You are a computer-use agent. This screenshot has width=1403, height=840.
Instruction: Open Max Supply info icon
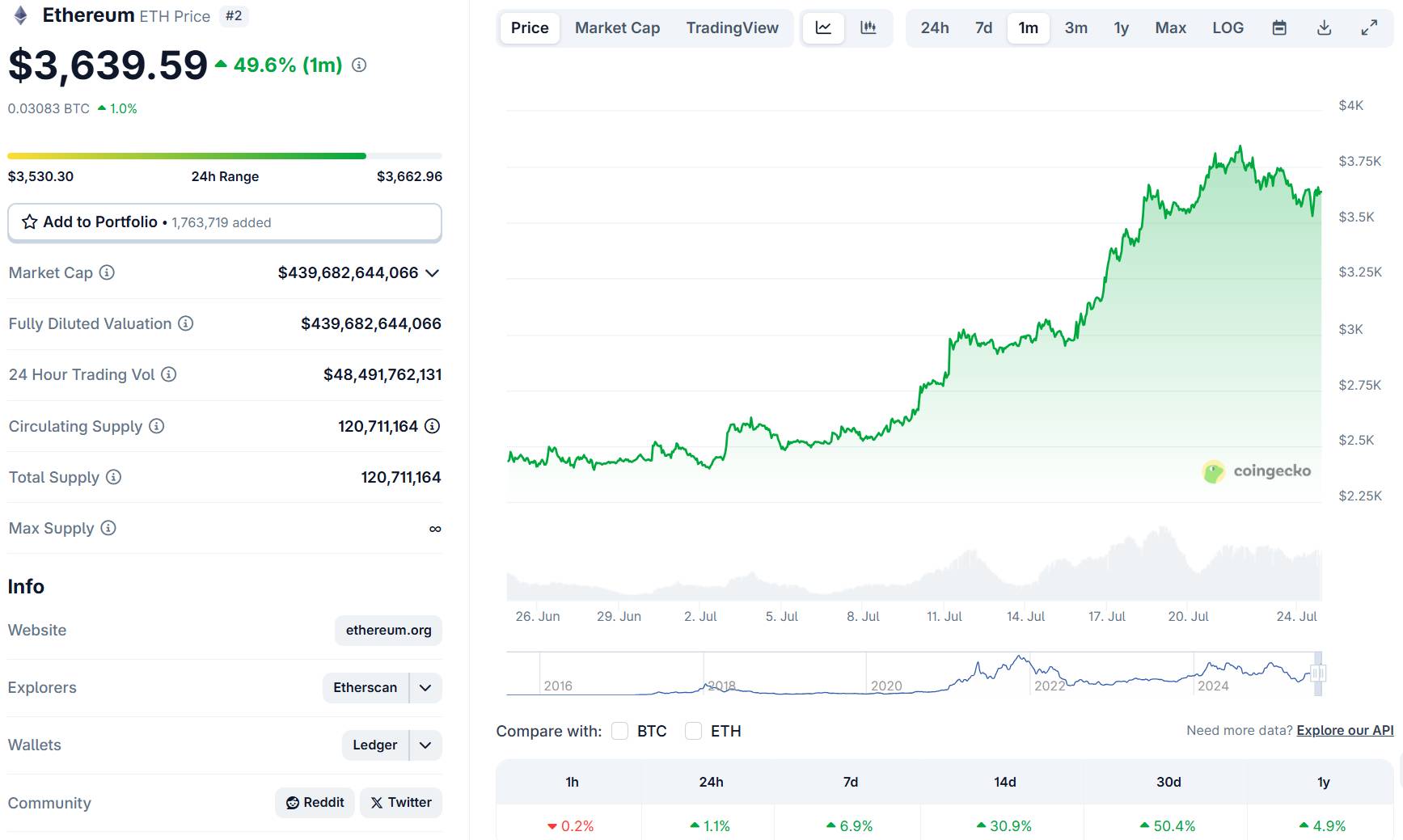click(108, 528)
